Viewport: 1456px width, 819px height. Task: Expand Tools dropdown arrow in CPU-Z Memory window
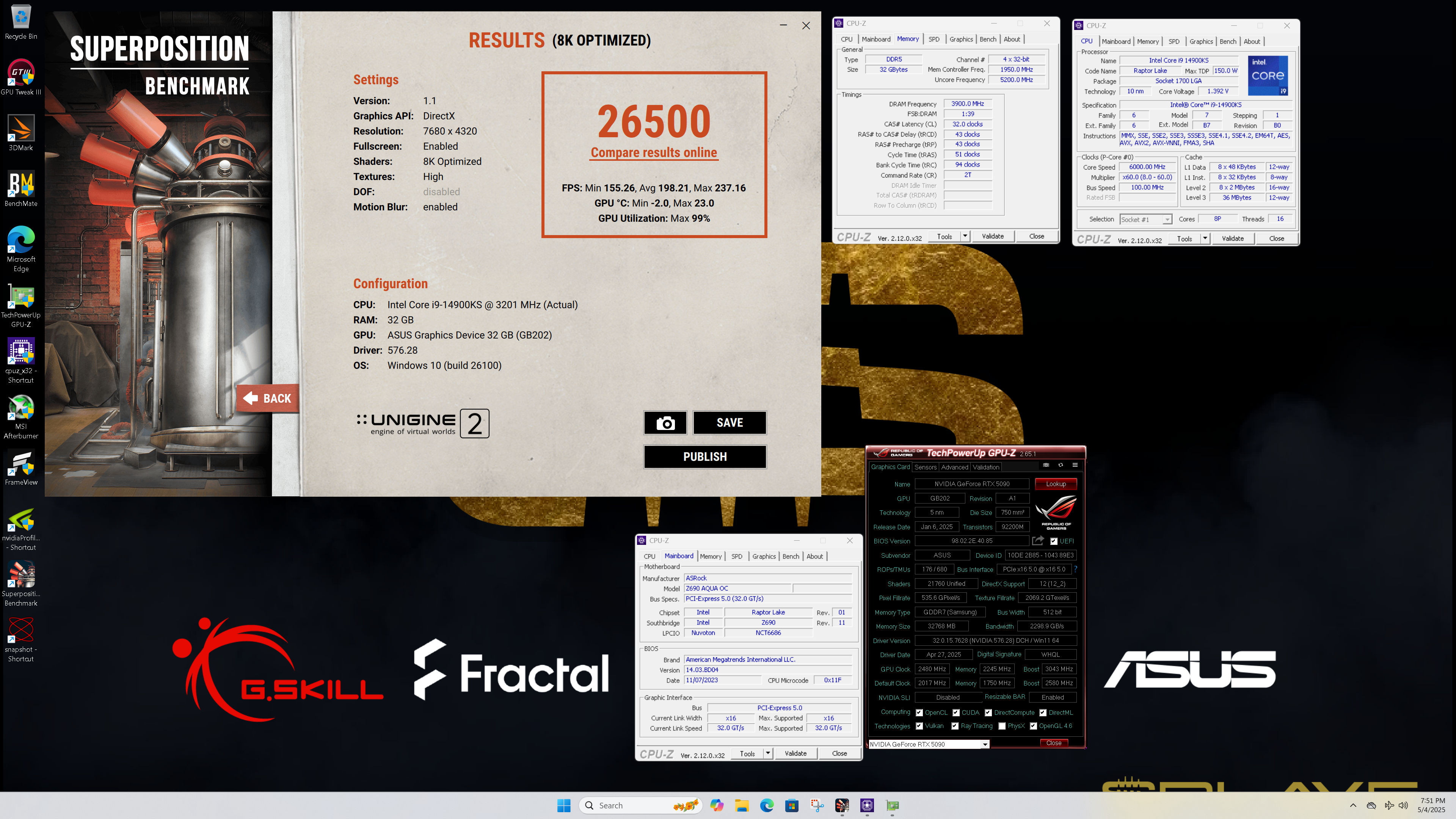965,236
